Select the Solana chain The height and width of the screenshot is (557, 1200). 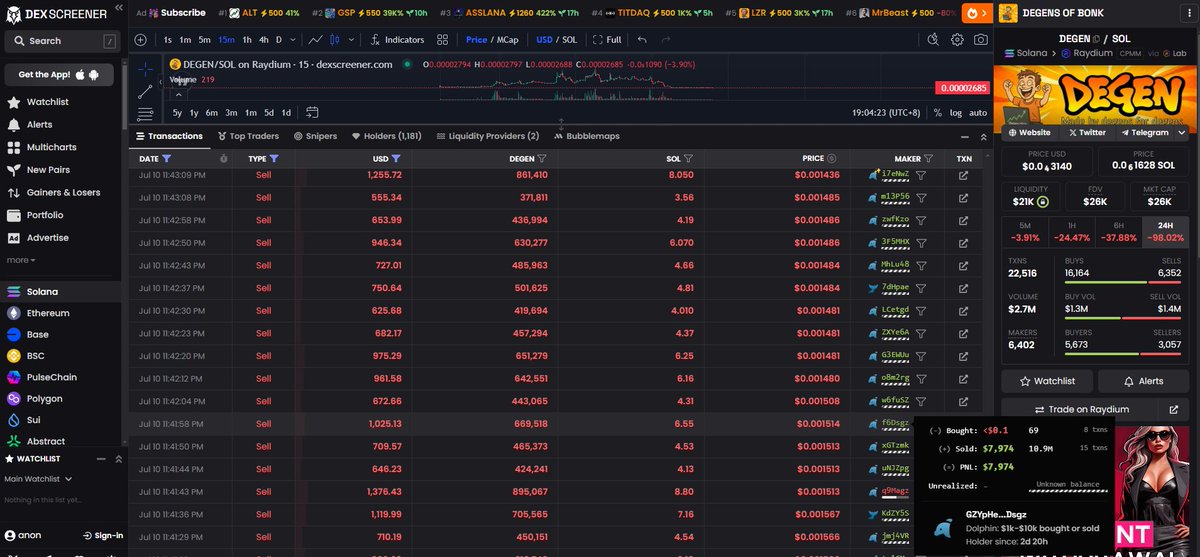[61, 292]
